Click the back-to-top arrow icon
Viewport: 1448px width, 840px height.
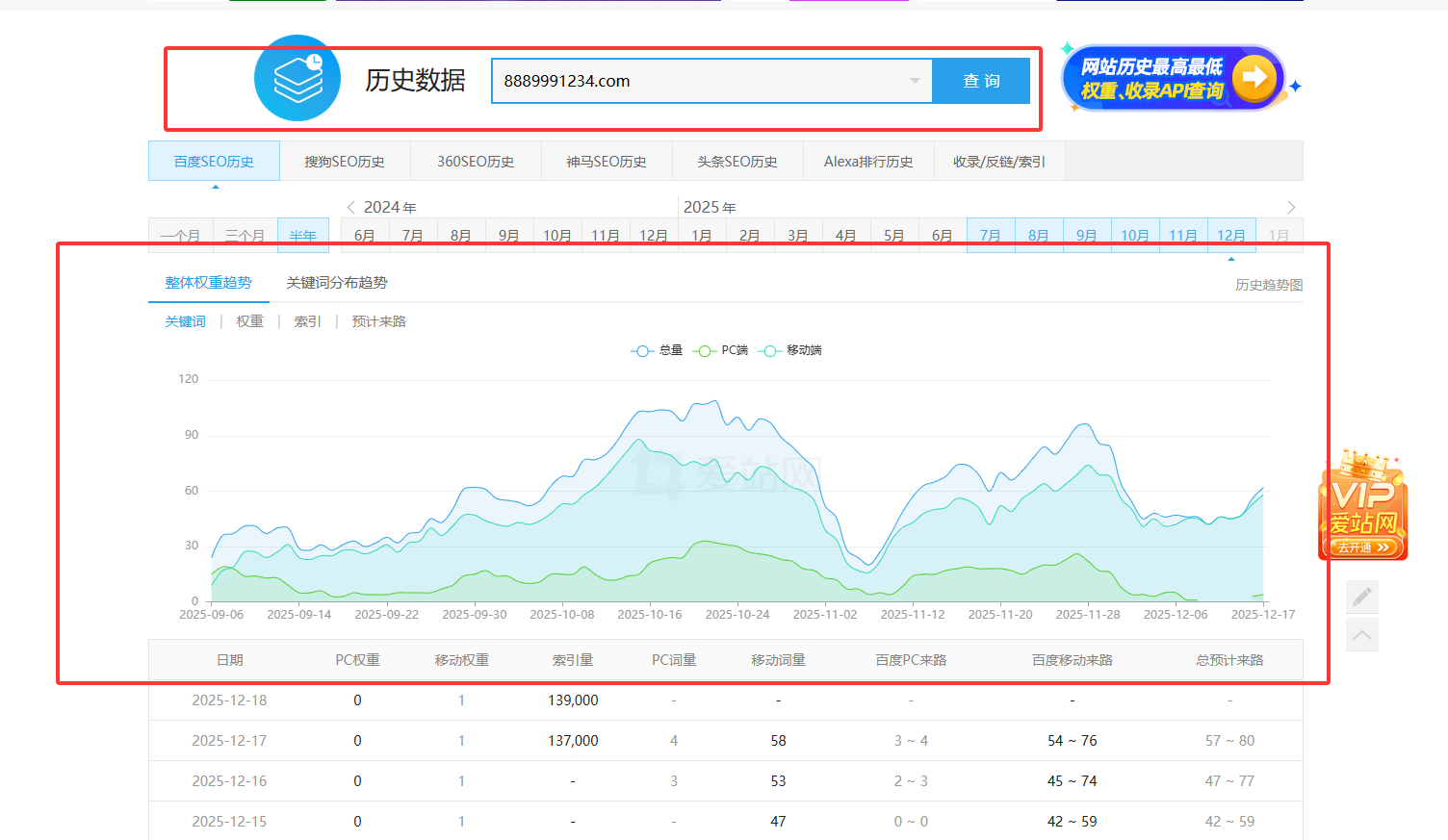pyautogui.click(x=1362, y=635)
